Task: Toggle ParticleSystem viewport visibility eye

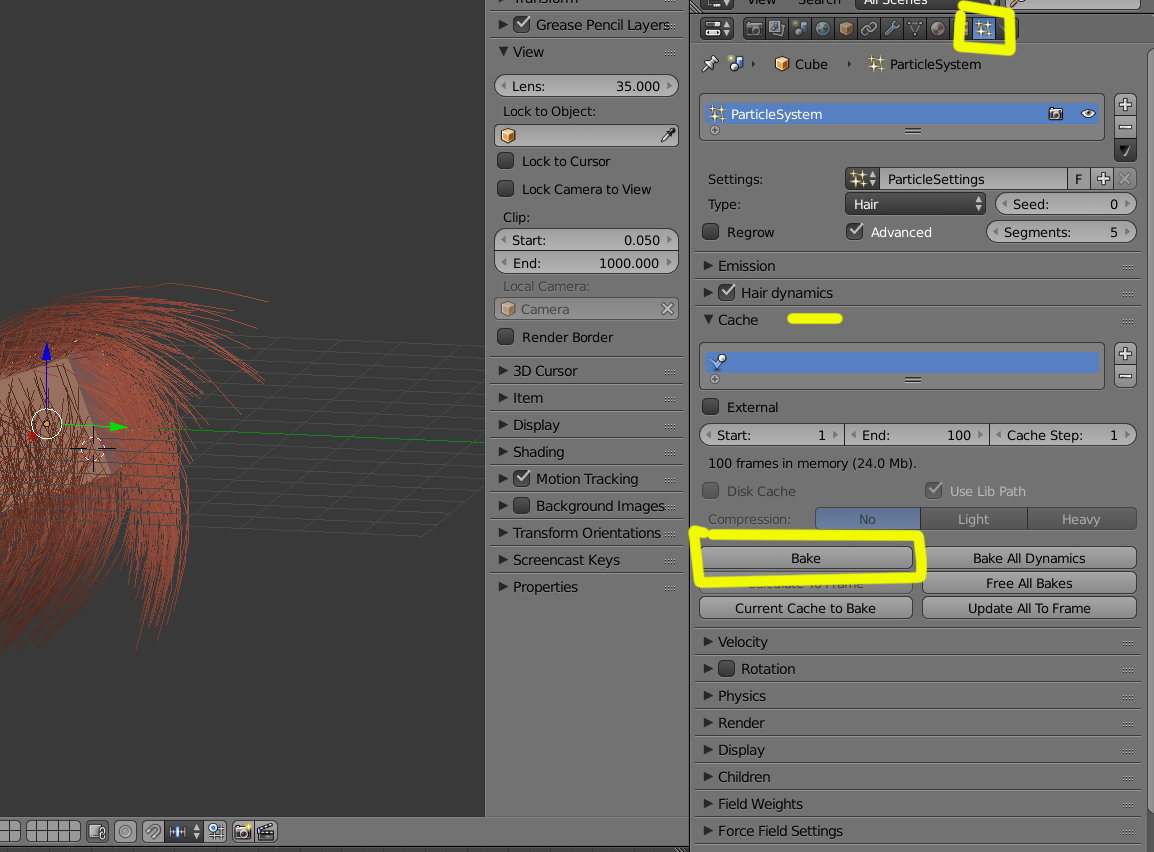Action: click(1088, 114)
